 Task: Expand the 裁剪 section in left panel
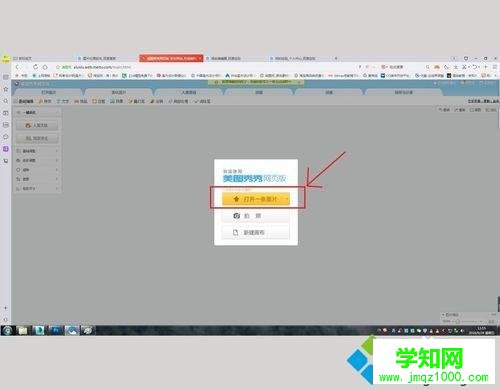[38, 179]
